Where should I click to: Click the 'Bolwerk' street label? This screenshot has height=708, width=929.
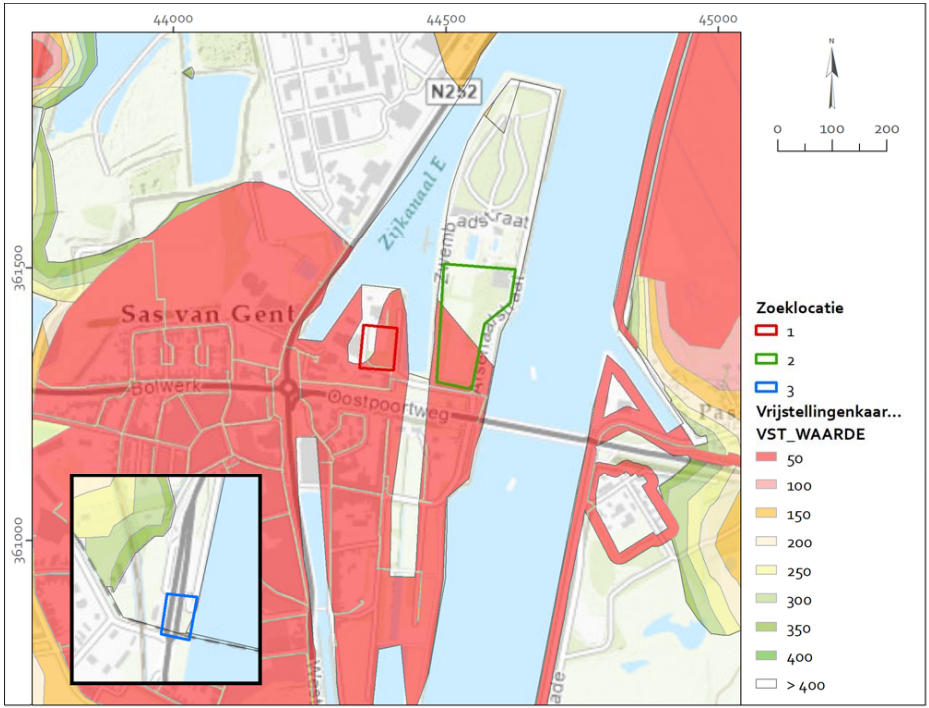(166, 387)
